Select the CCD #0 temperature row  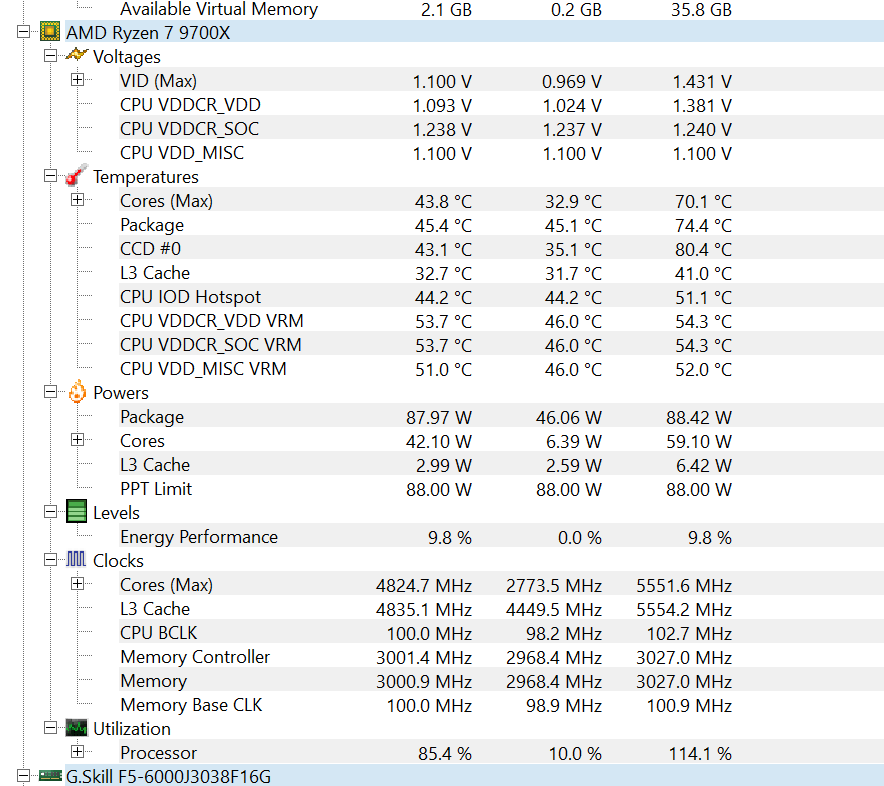[x=501, y=249]
